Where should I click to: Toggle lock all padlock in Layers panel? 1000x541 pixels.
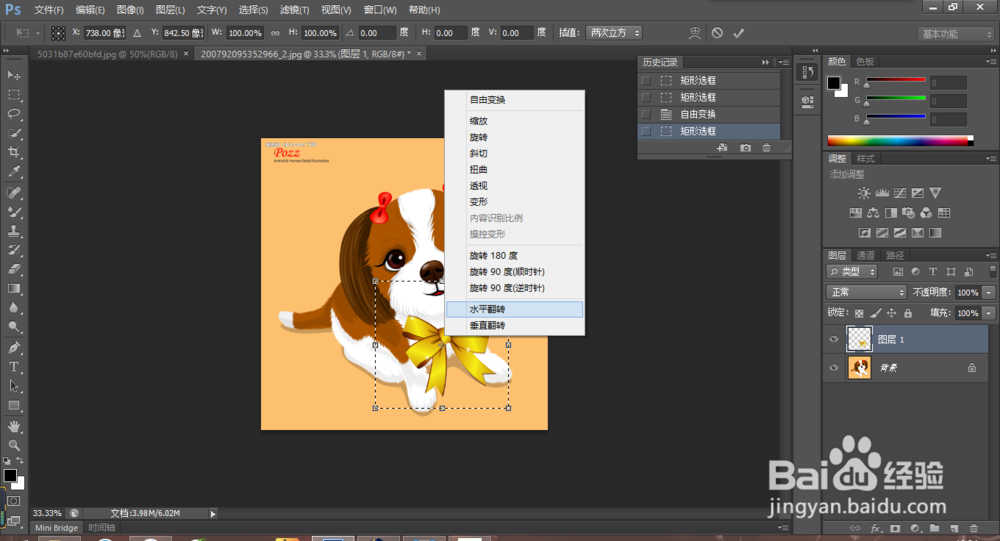pyautogui.click(x=908, y=313)
